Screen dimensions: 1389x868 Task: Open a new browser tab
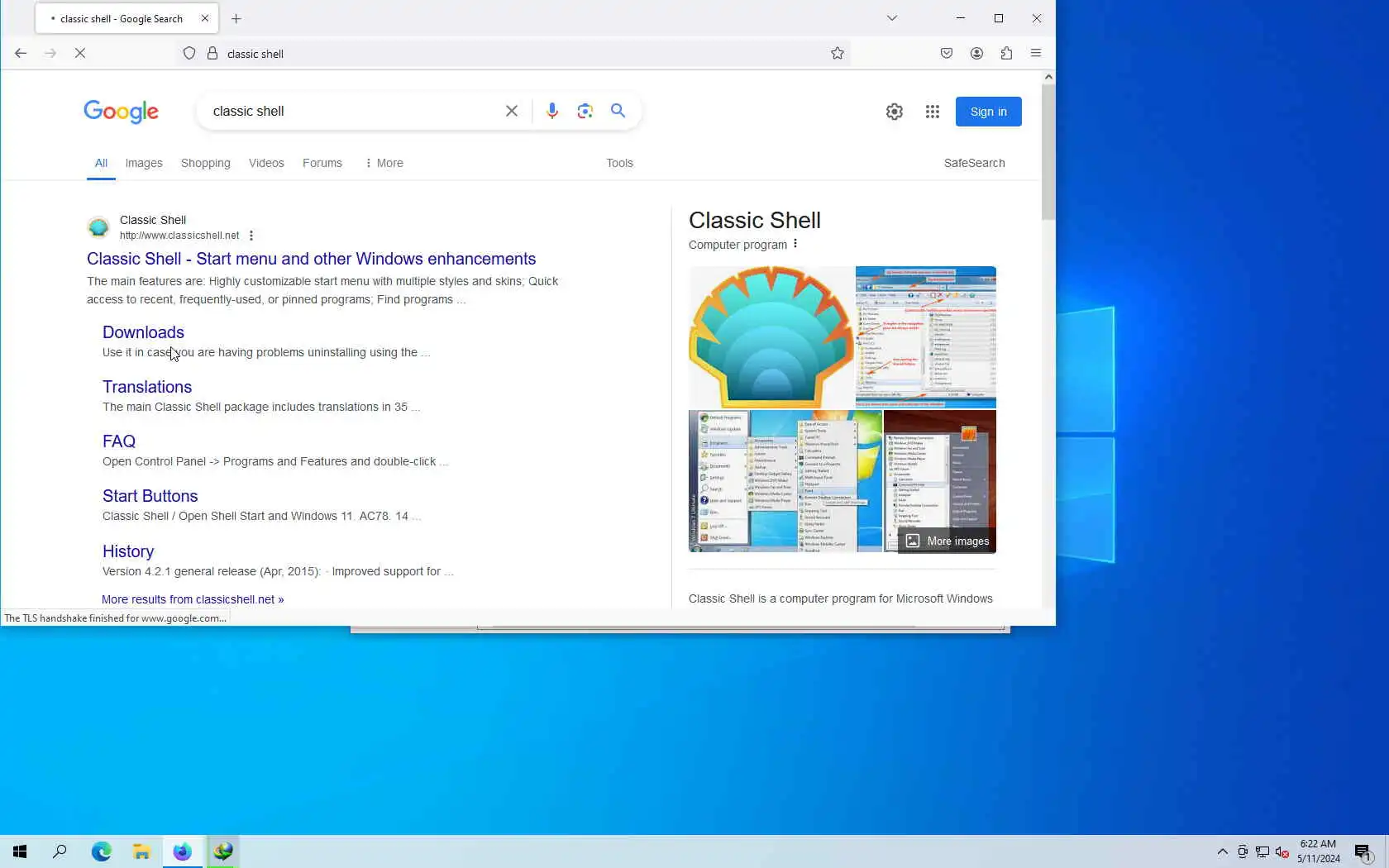[x=236, y=18]
